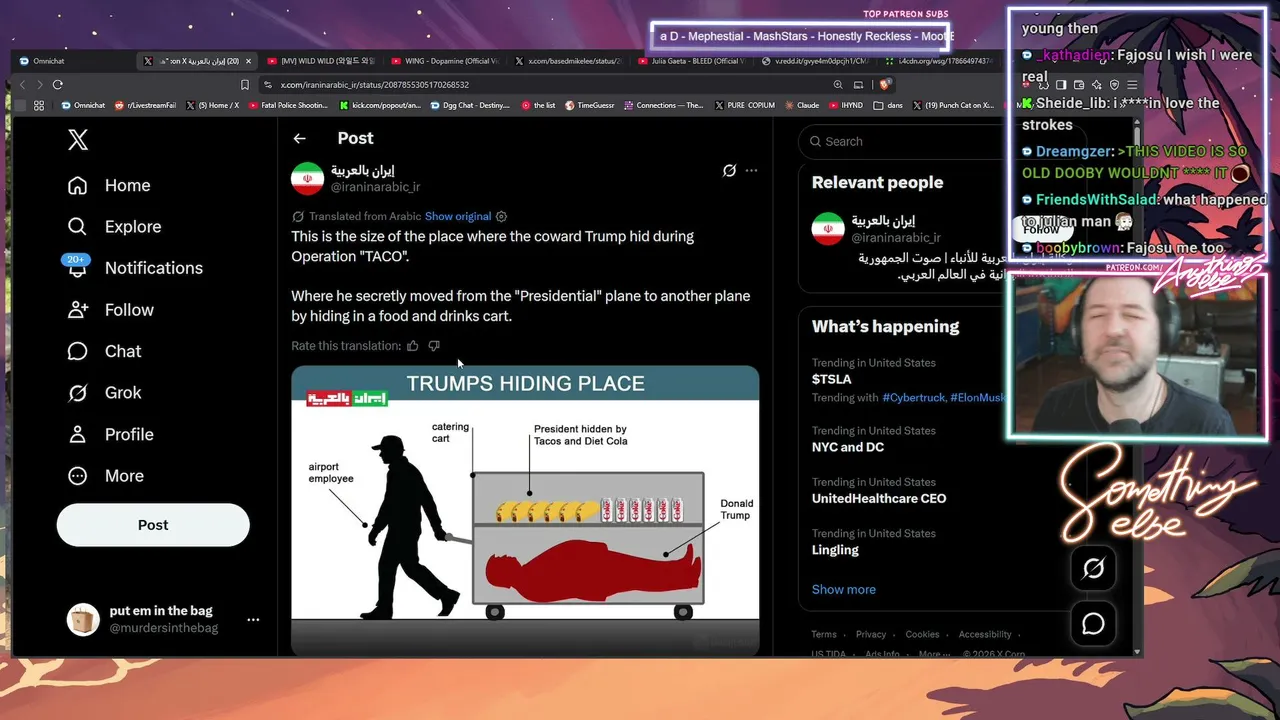
Task: Switch to the Omnichat browser tab
Action: tap(70, 61)
